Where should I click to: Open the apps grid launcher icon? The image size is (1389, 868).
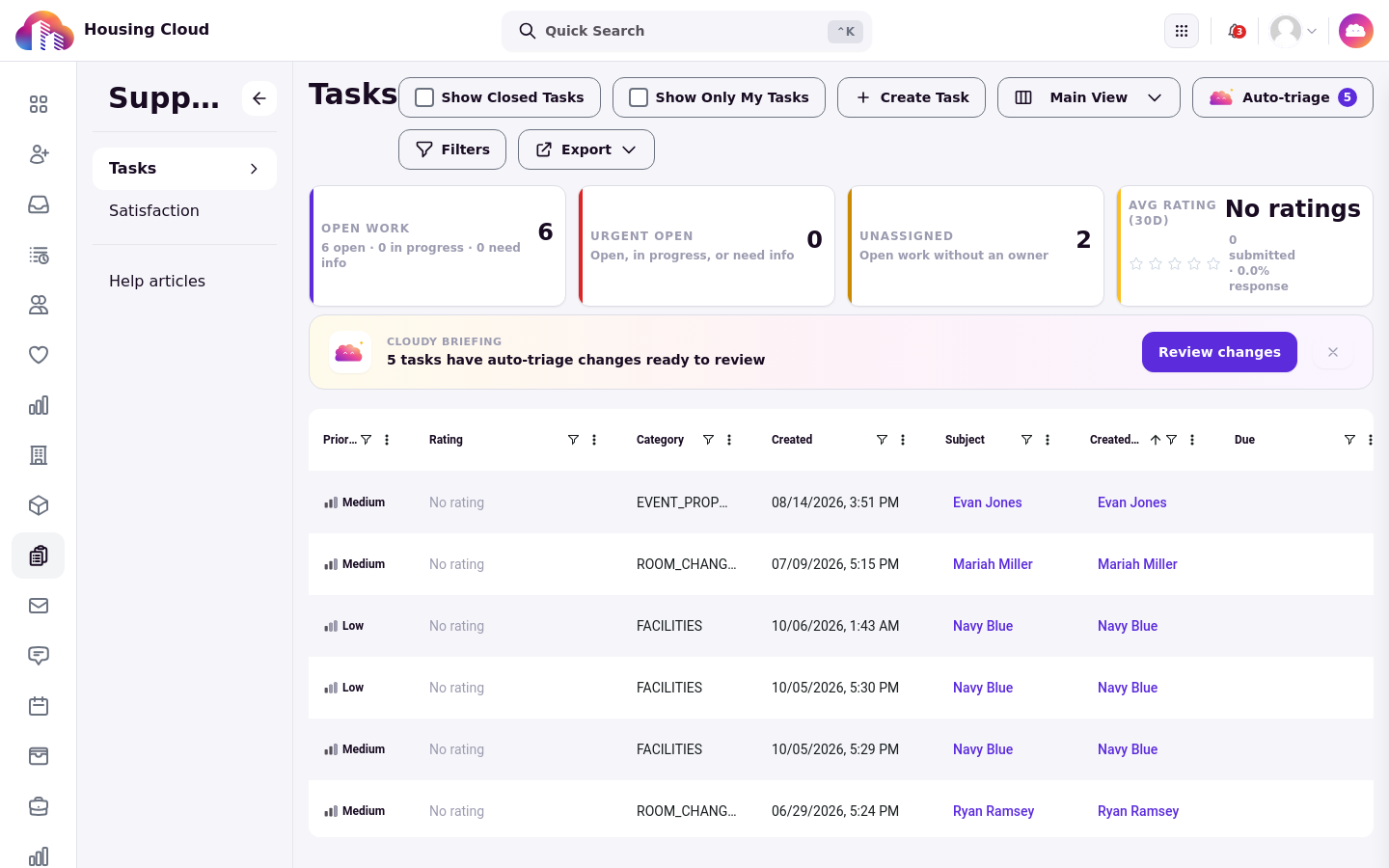pos(1182,31)
